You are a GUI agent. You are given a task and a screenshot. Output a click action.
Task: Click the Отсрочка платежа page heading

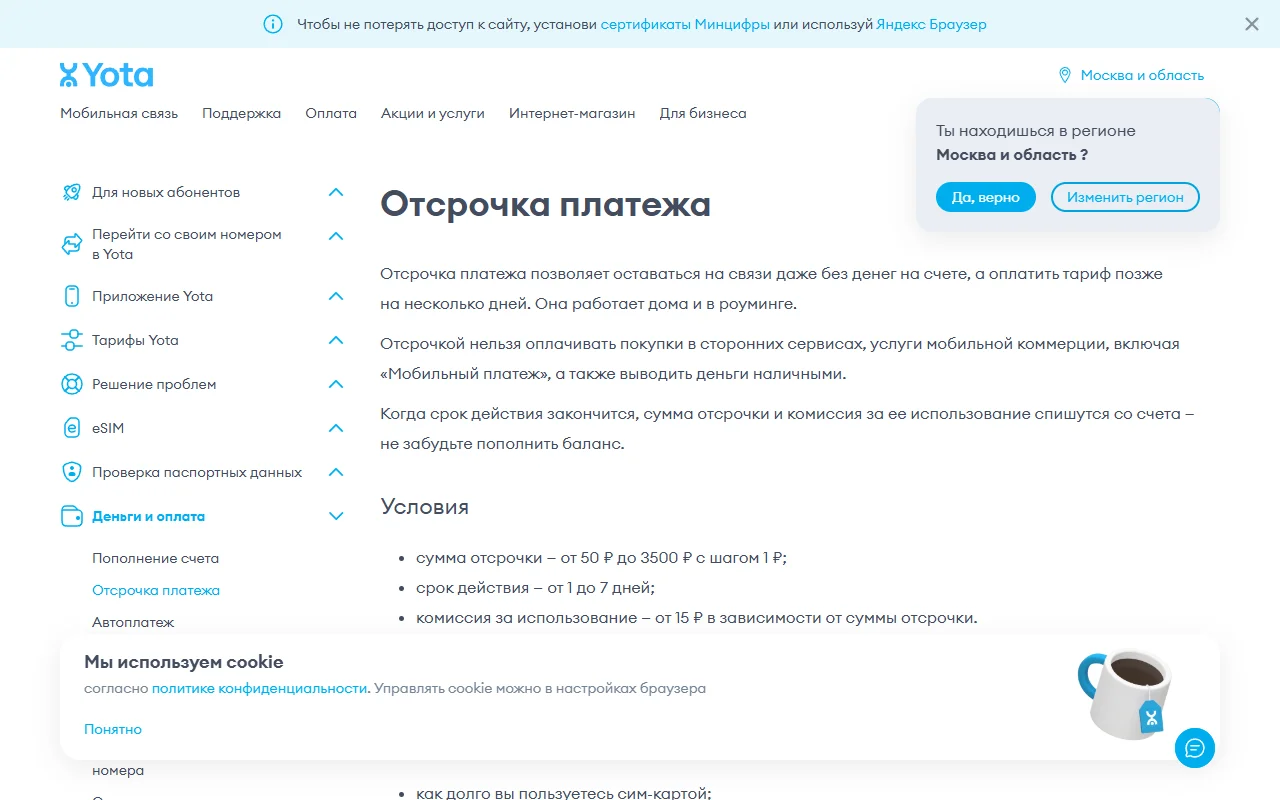pos(545,204)
